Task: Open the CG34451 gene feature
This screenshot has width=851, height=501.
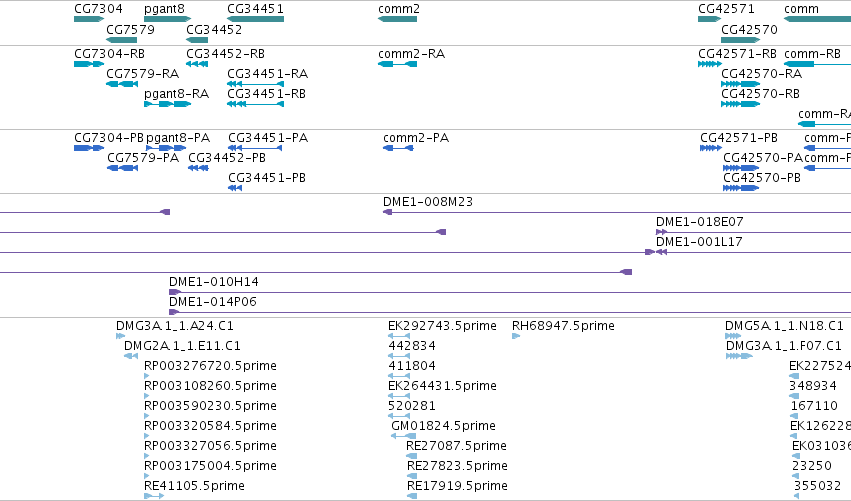Action: tap(256, 19)
